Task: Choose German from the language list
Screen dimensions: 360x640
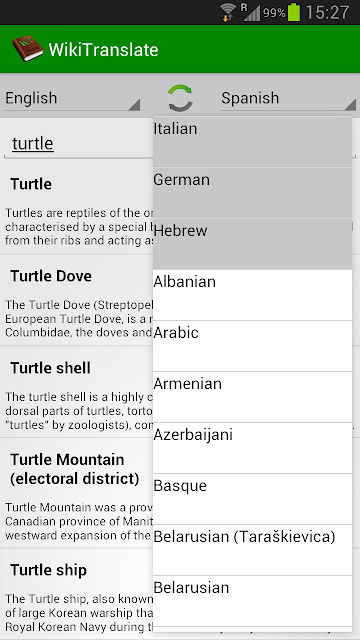Action: pyautogui.click(x=252, y=193)
